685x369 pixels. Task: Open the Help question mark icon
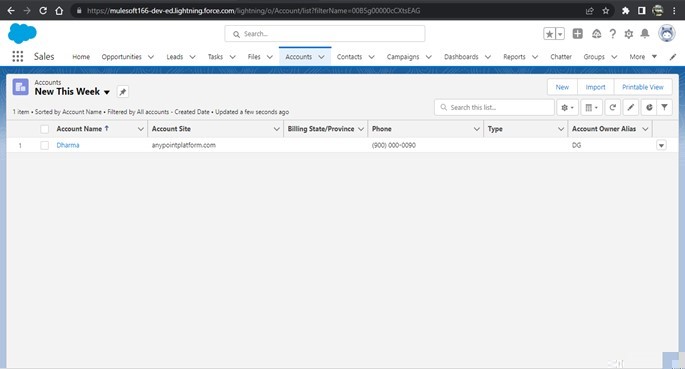click(612, 34)
